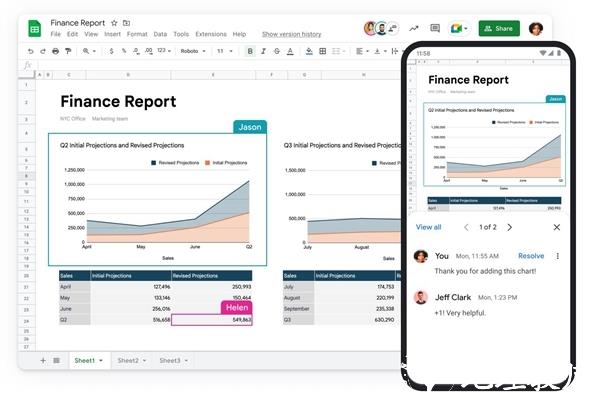Close the comments panel on phone
The height and width of the screenshot is (400, 600).
(557, 227)
